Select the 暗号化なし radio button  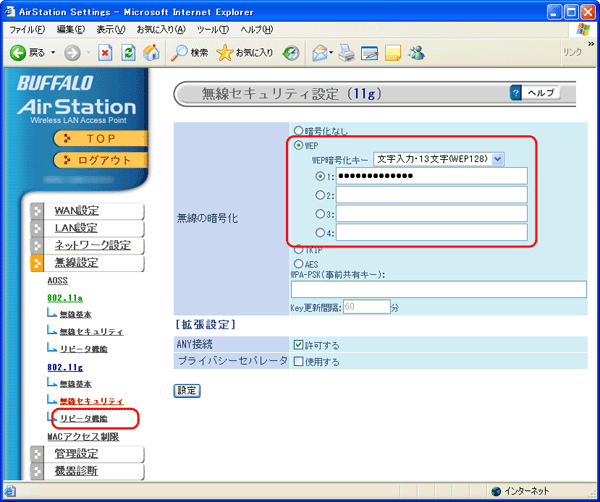(x=297, y=130)
